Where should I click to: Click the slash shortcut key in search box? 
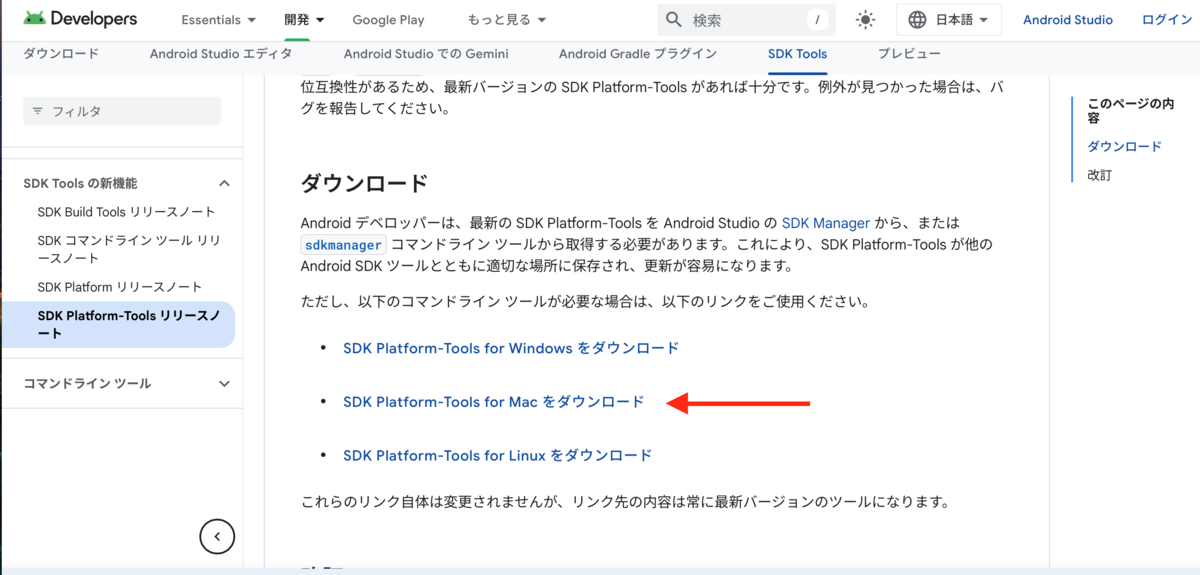(x=818, y=20)
